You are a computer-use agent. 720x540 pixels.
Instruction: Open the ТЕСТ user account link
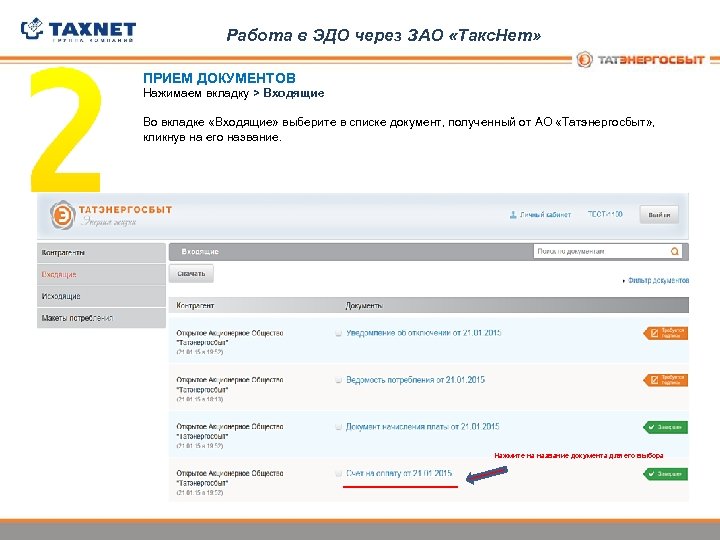point(605,214)
